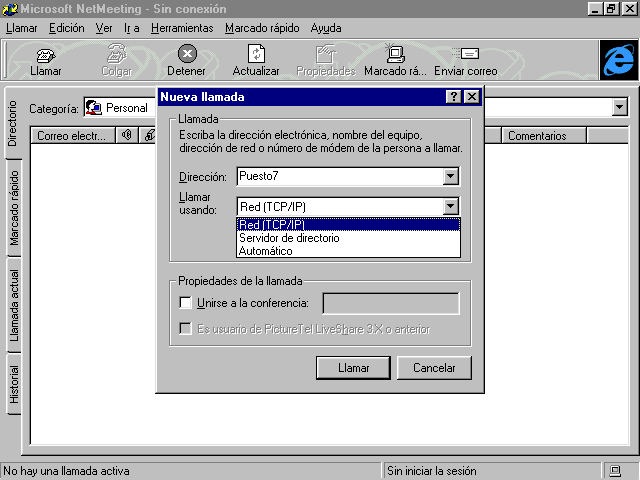
Task: Click the Detener stop icon
Action: point(187,53)
